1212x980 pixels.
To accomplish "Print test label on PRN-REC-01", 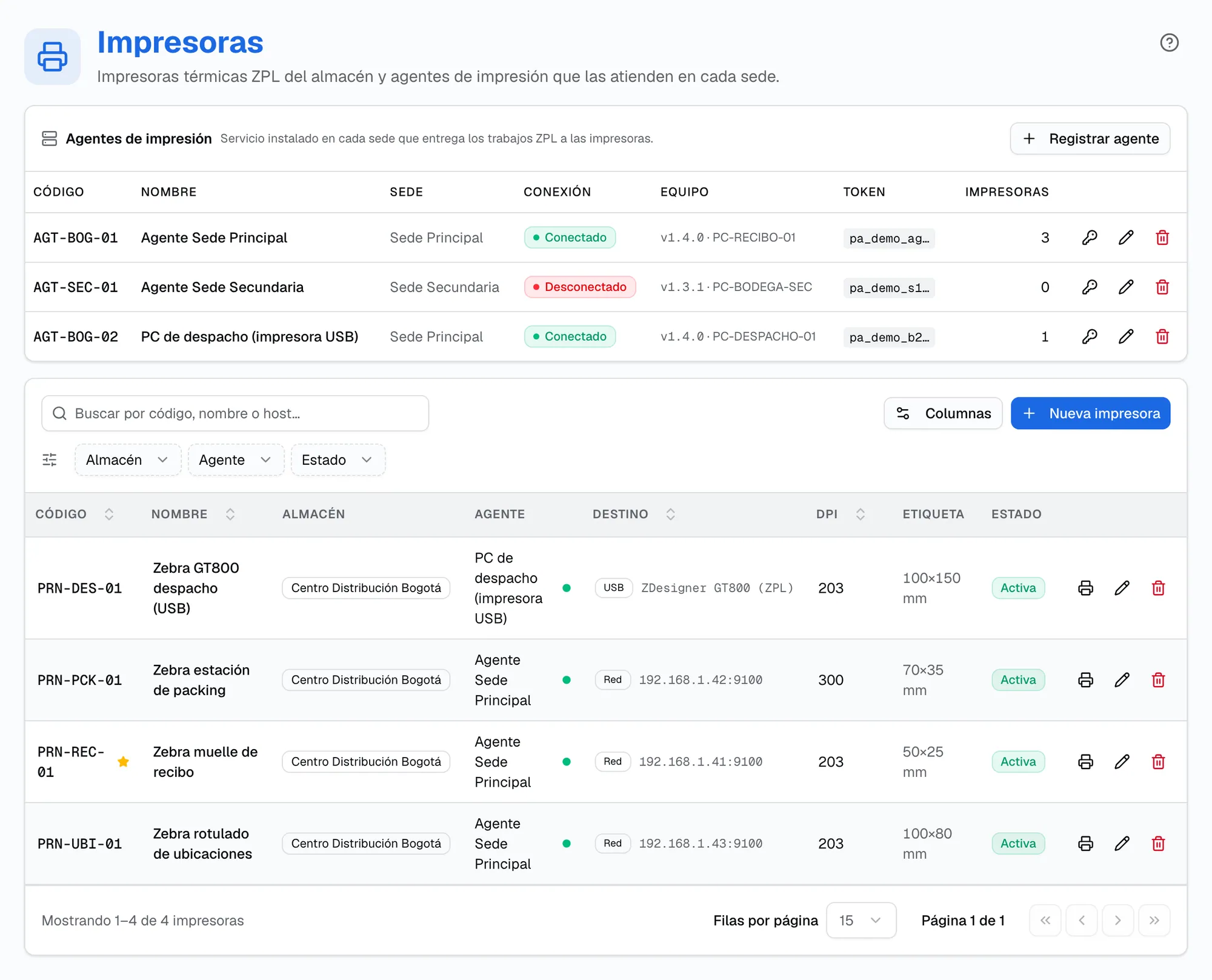I will pyautogui.click(x=1086, y=762).
